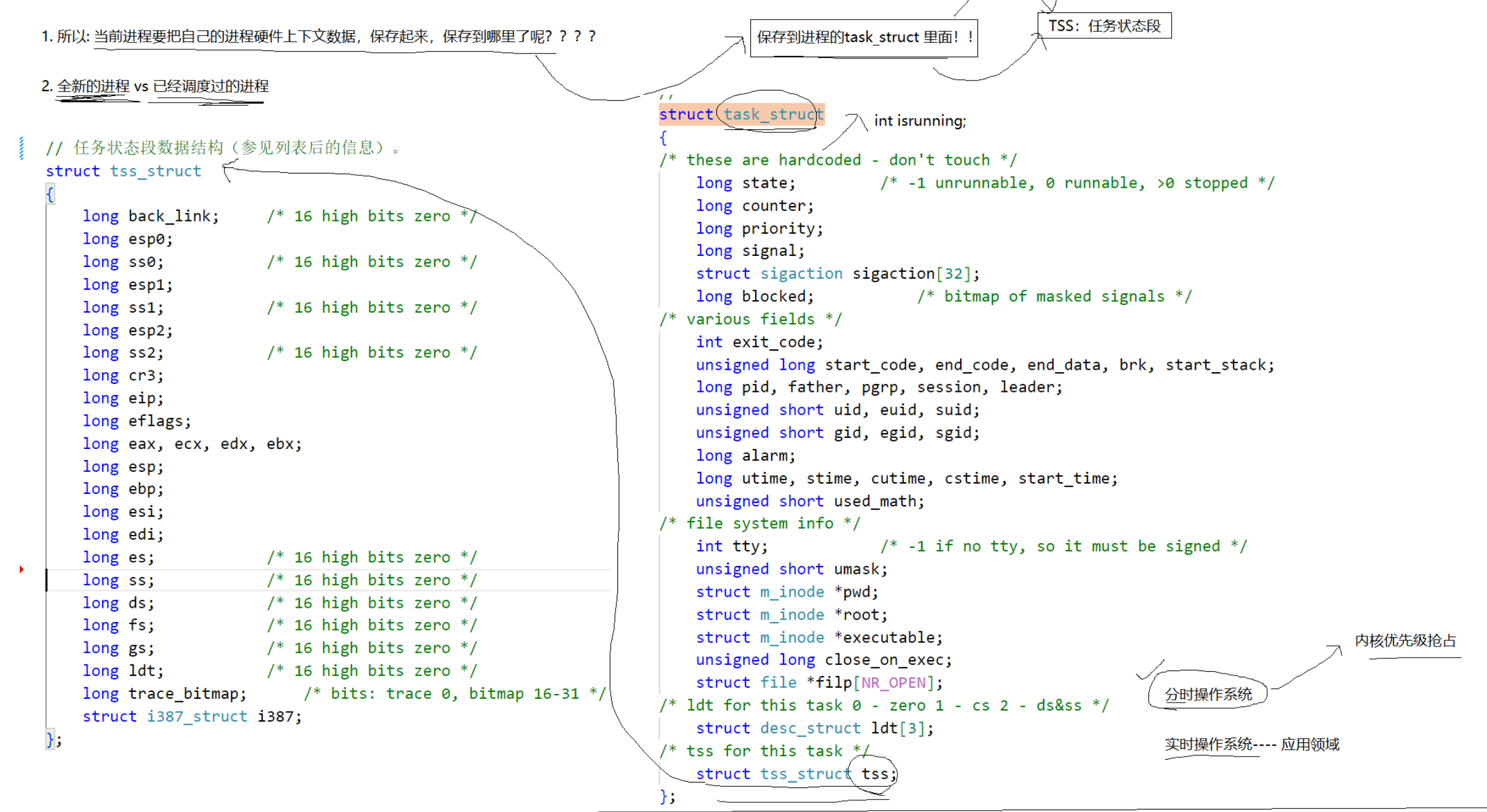
Task: Click the int isrunning annotation
Action: point(920,121)
